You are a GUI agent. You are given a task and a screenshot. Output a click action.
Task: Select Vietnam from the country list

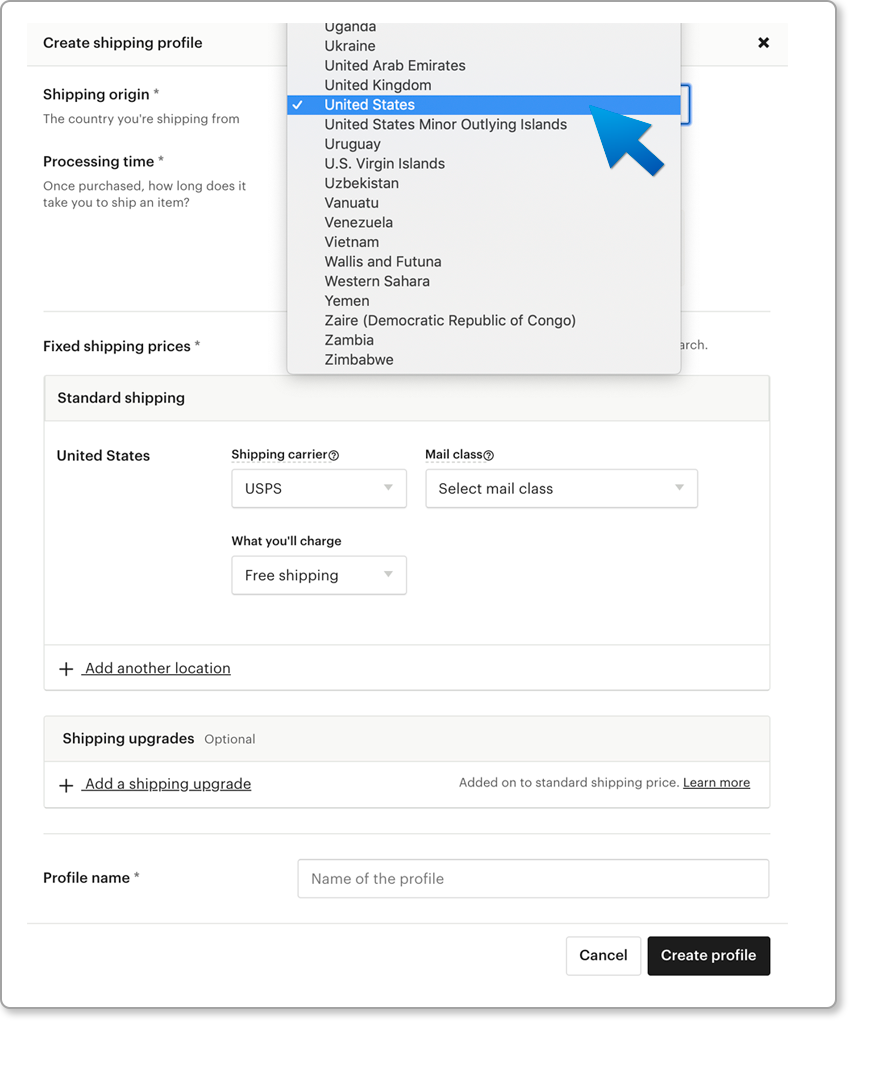(x=352, y=241)
